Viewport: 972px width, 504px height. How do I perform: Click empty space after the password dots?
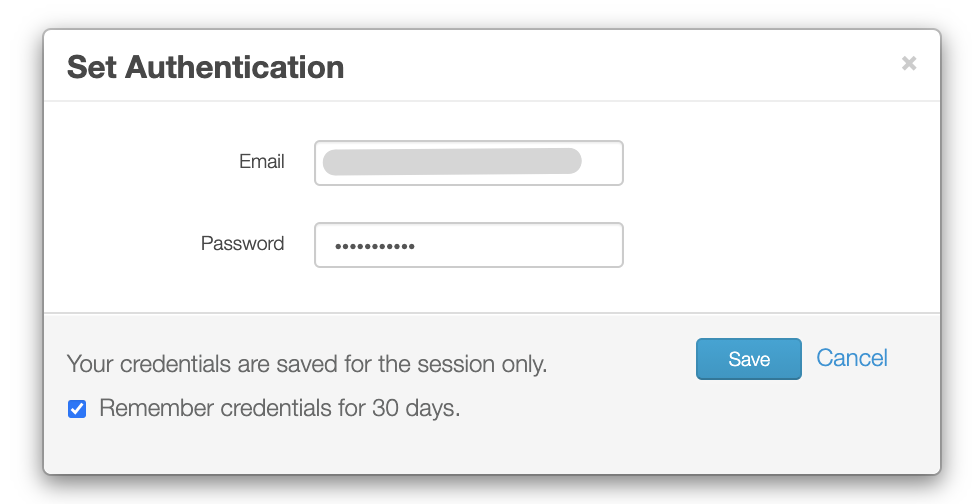tap(518, 245)
